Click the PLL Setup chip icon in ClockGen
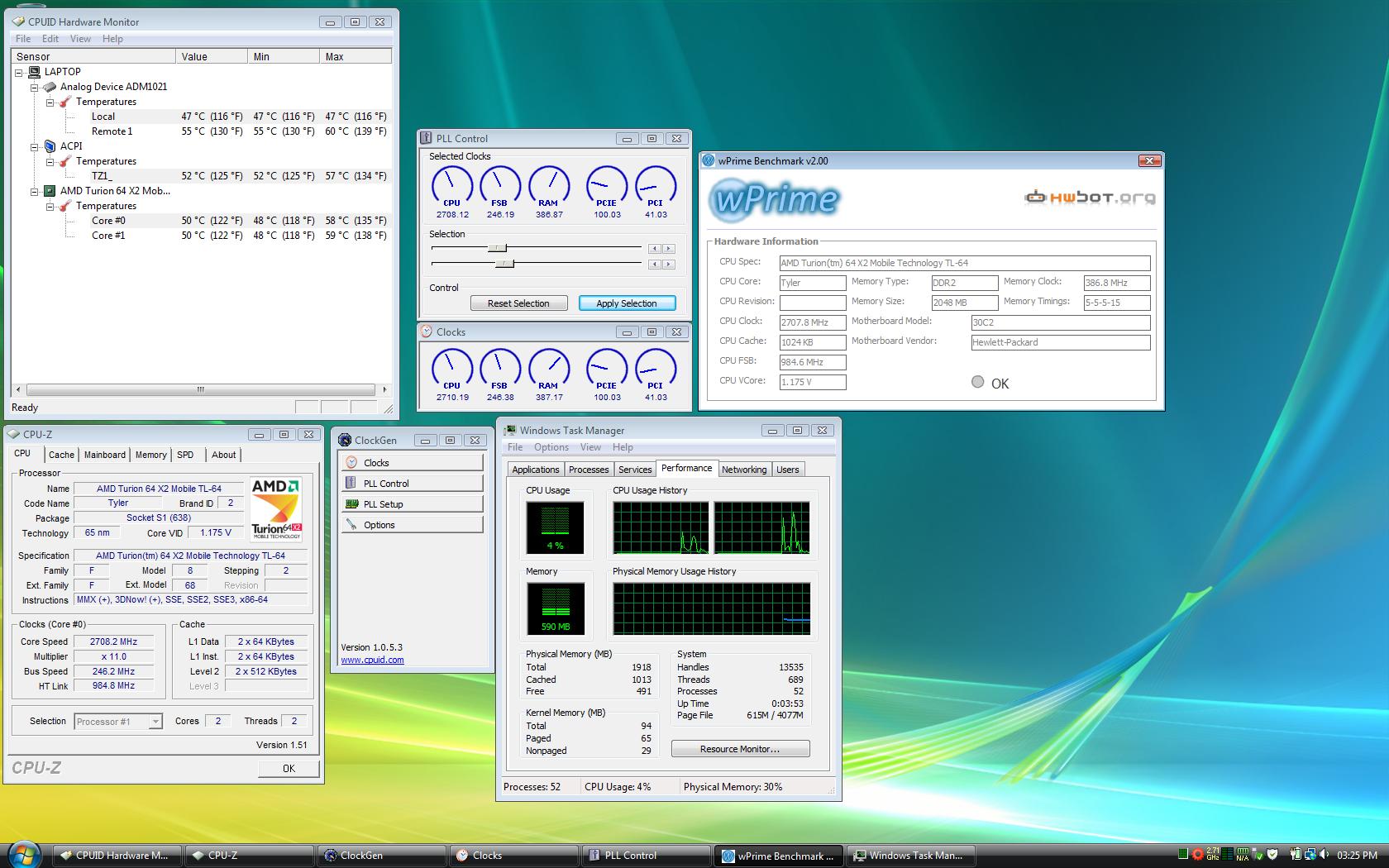Screen dimensions: 1389x868 point(351,504)
